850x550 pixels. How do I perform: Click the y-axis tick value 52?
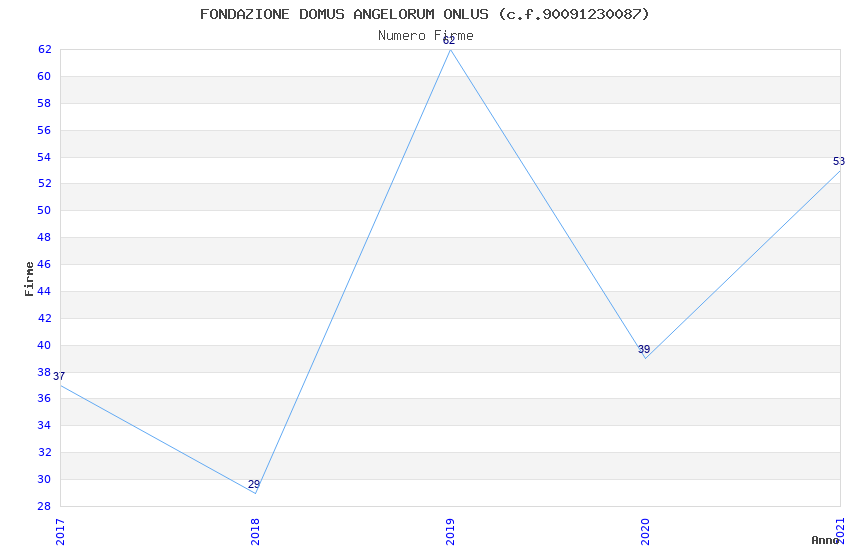(44, 183)
